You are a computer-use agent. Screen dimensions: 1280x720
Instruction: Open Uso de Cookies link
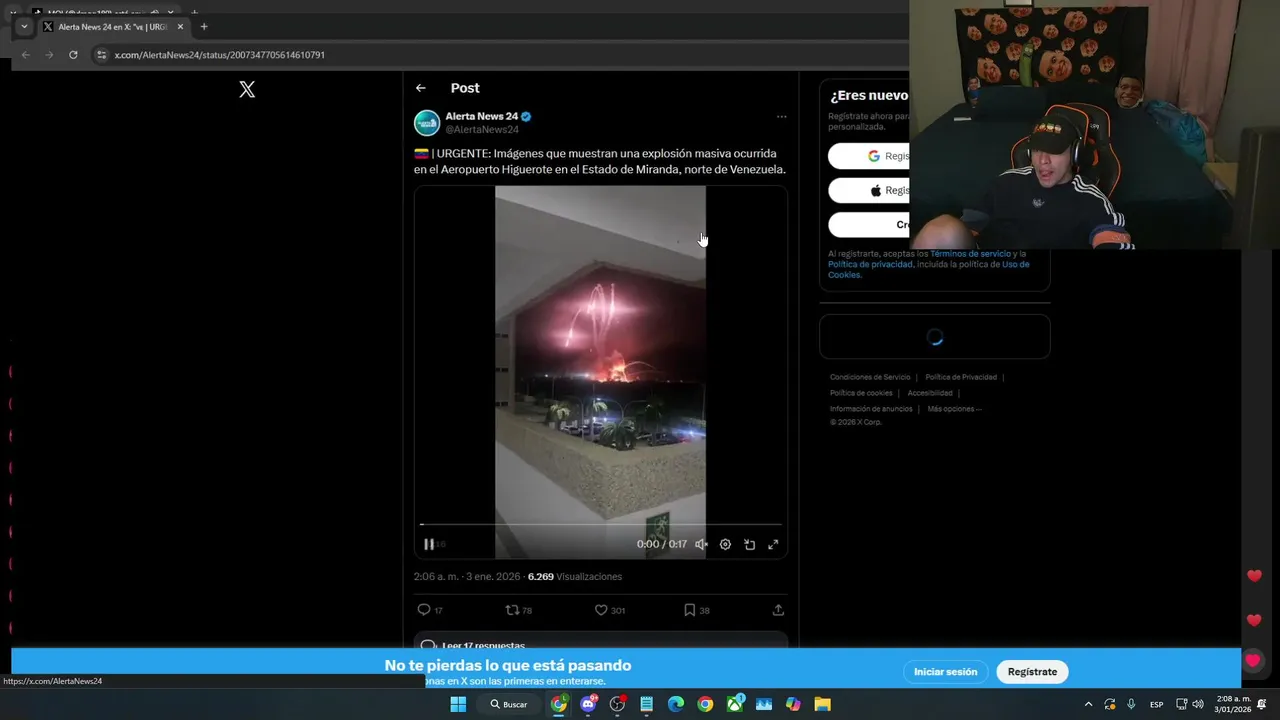(x=1015, y=264)
